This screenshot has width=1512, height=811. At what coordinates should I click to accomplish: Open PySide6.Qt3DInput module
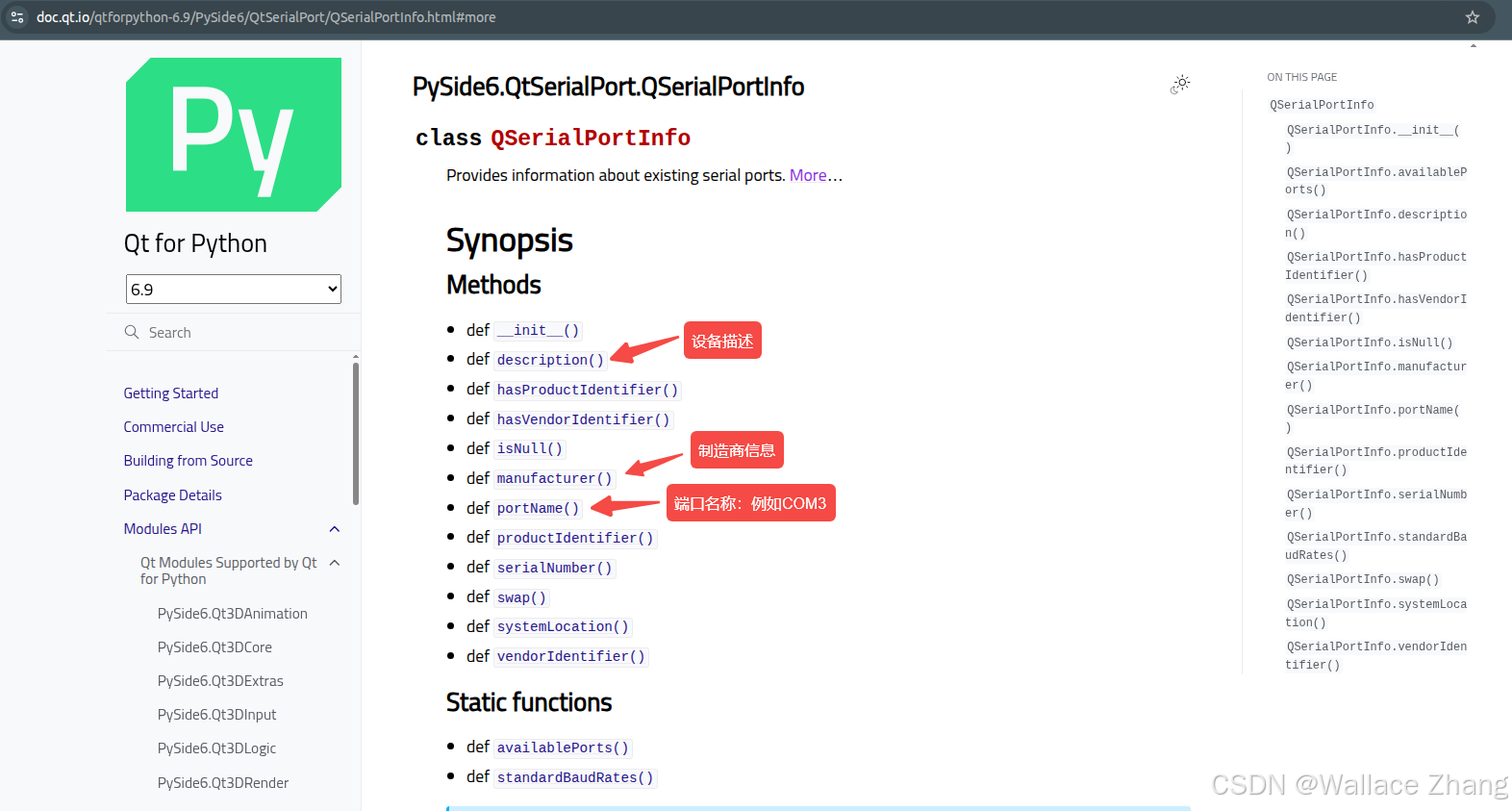(217, 714)
